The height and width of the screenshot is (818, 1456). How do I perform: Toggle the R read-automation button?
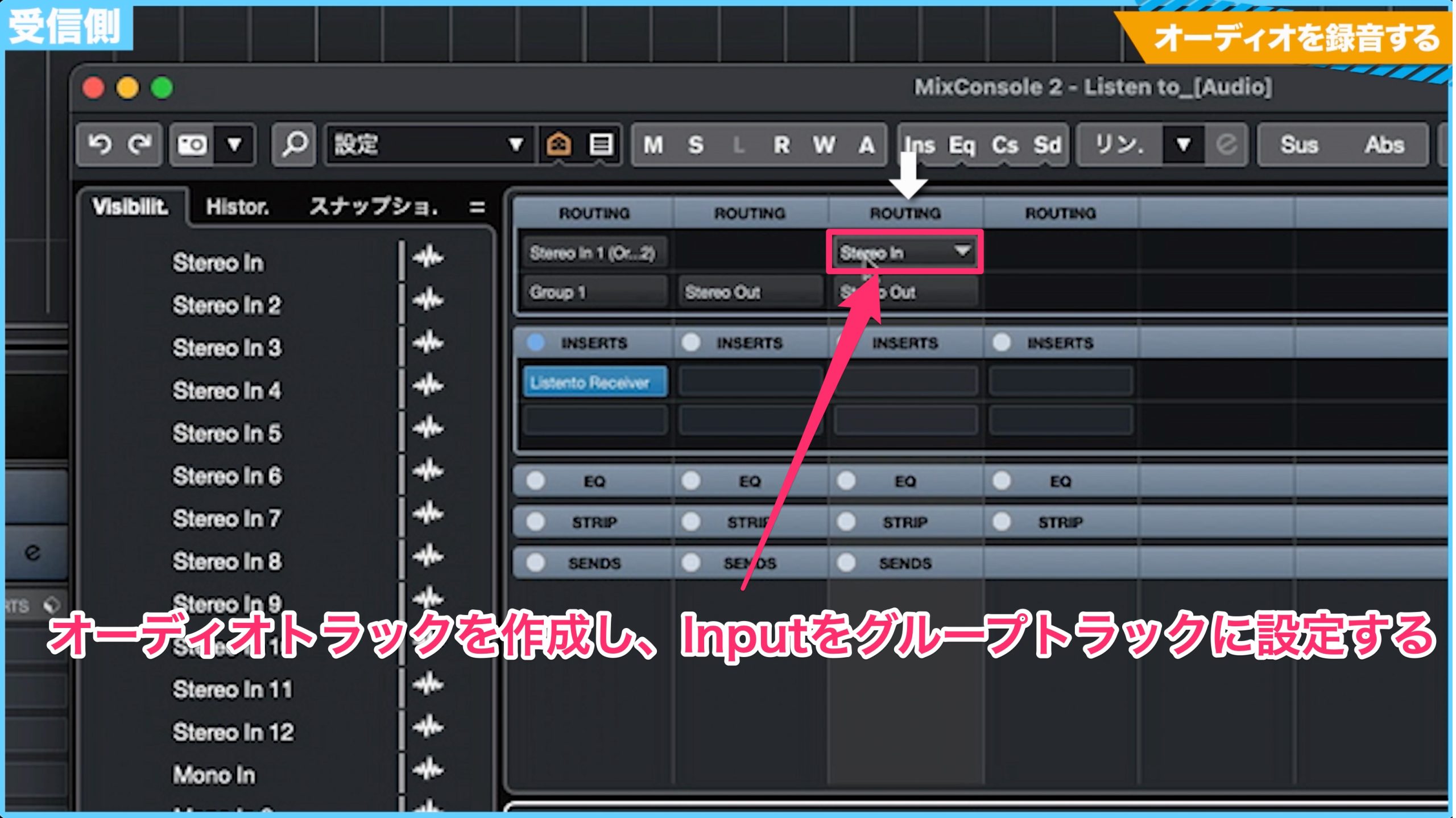tap(781, 145)
